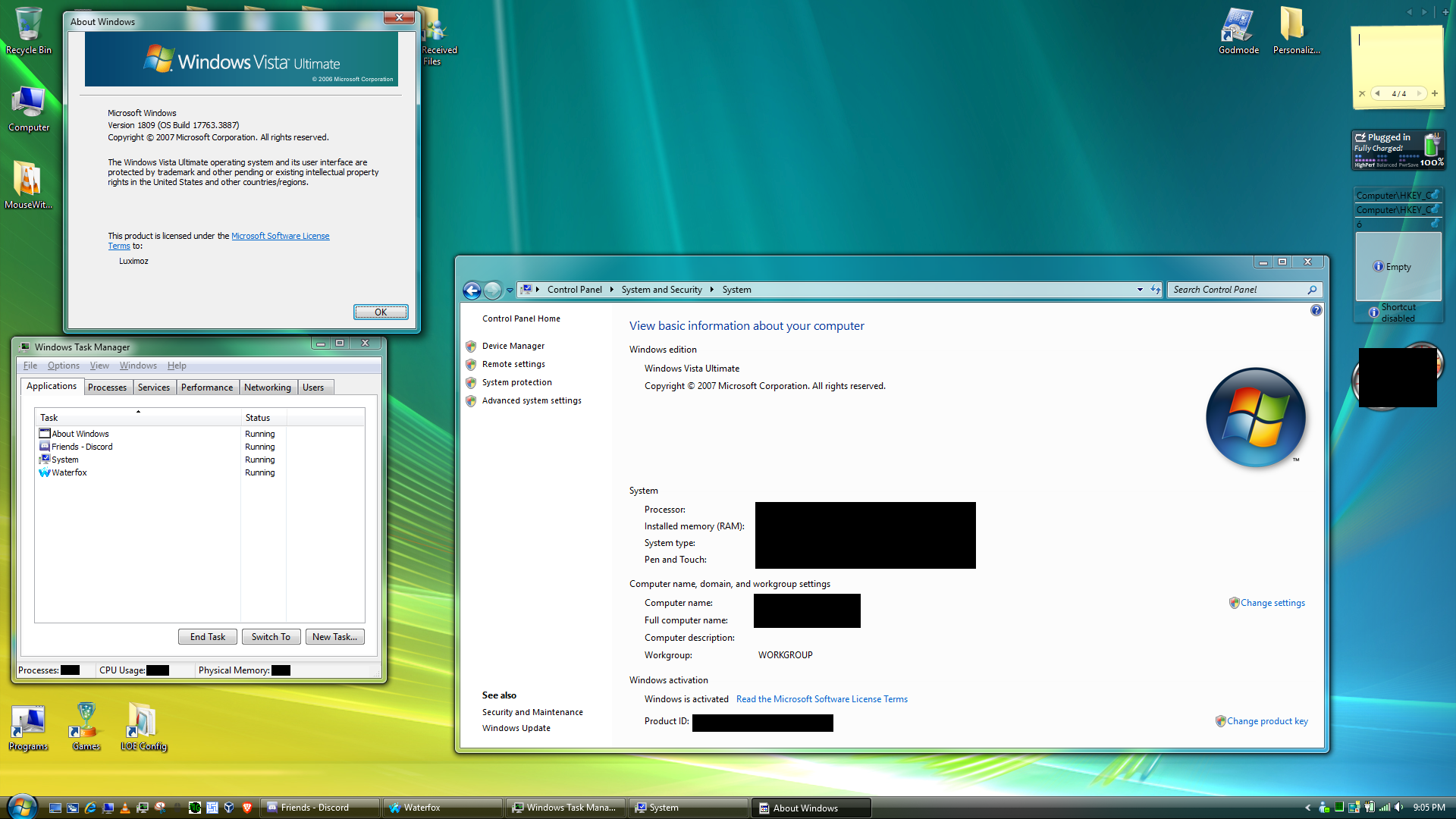The width and height of the screenshot is (1456, 819).
Task: Open the recent pages dropdown next to Forward
Action: pyautogui.click(x=510, y=290)
